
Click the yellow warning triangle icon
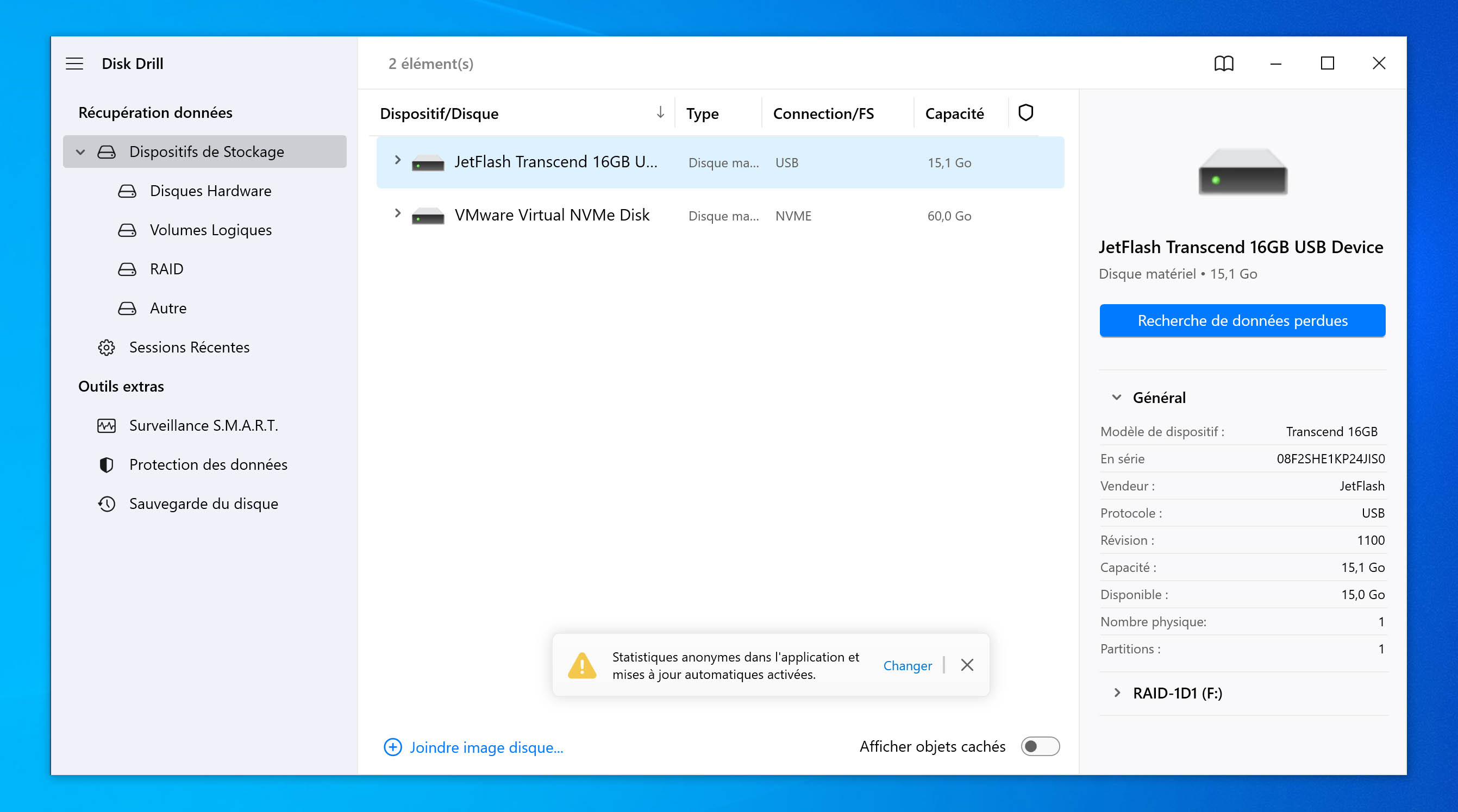[x=582, y=665]
